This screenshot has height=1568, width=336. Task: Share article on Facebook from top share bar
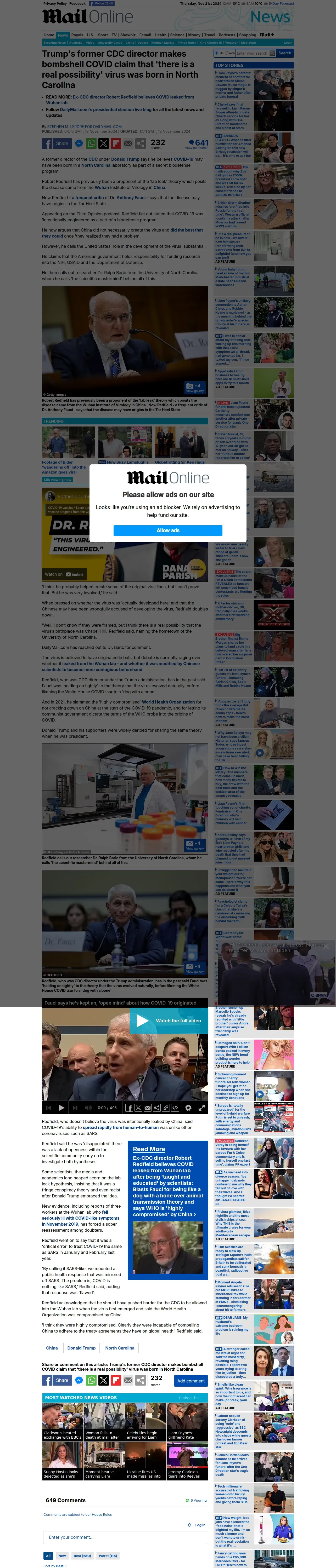pos(57,144)
